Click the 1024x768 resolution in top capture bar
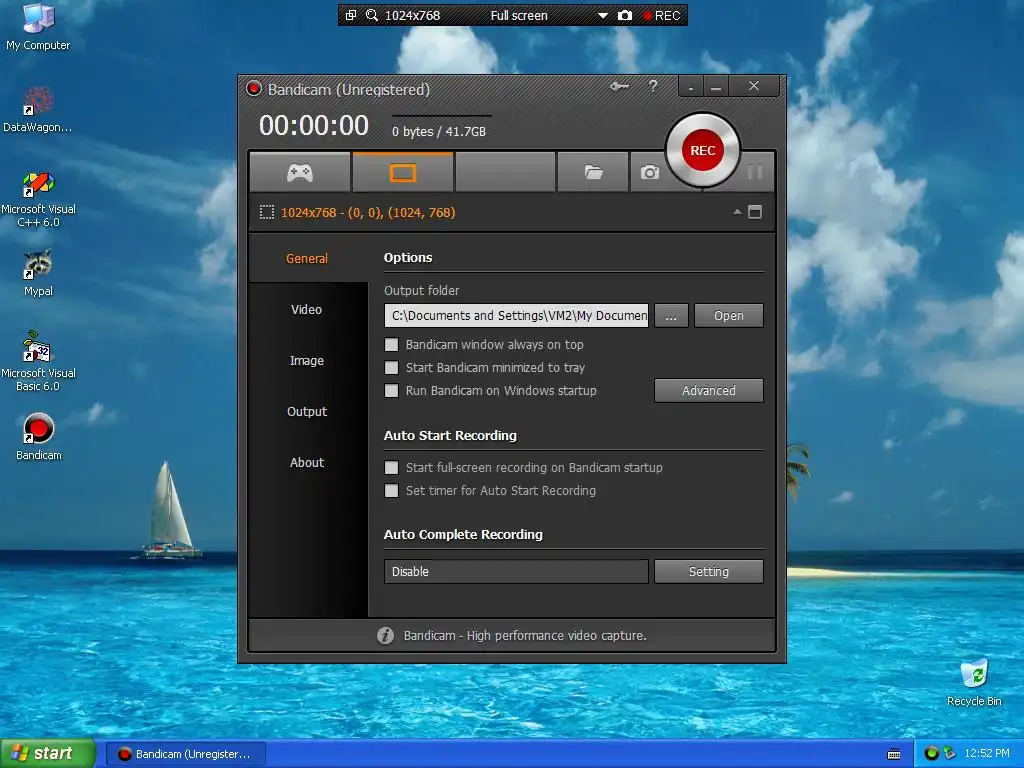The width and height of the screenshot is (1024, 768). click(x=412, y=16)
